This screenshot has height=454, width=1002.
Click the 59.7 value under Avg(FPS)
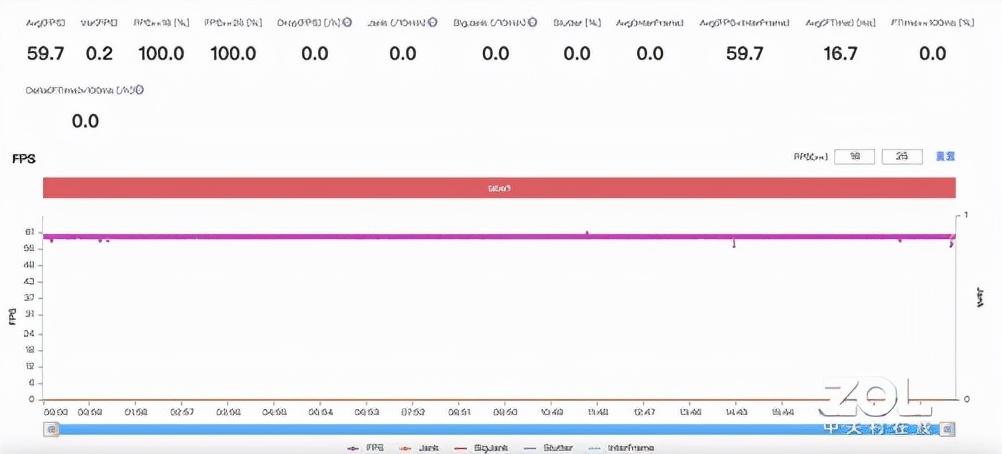click(x=45, y=53)
